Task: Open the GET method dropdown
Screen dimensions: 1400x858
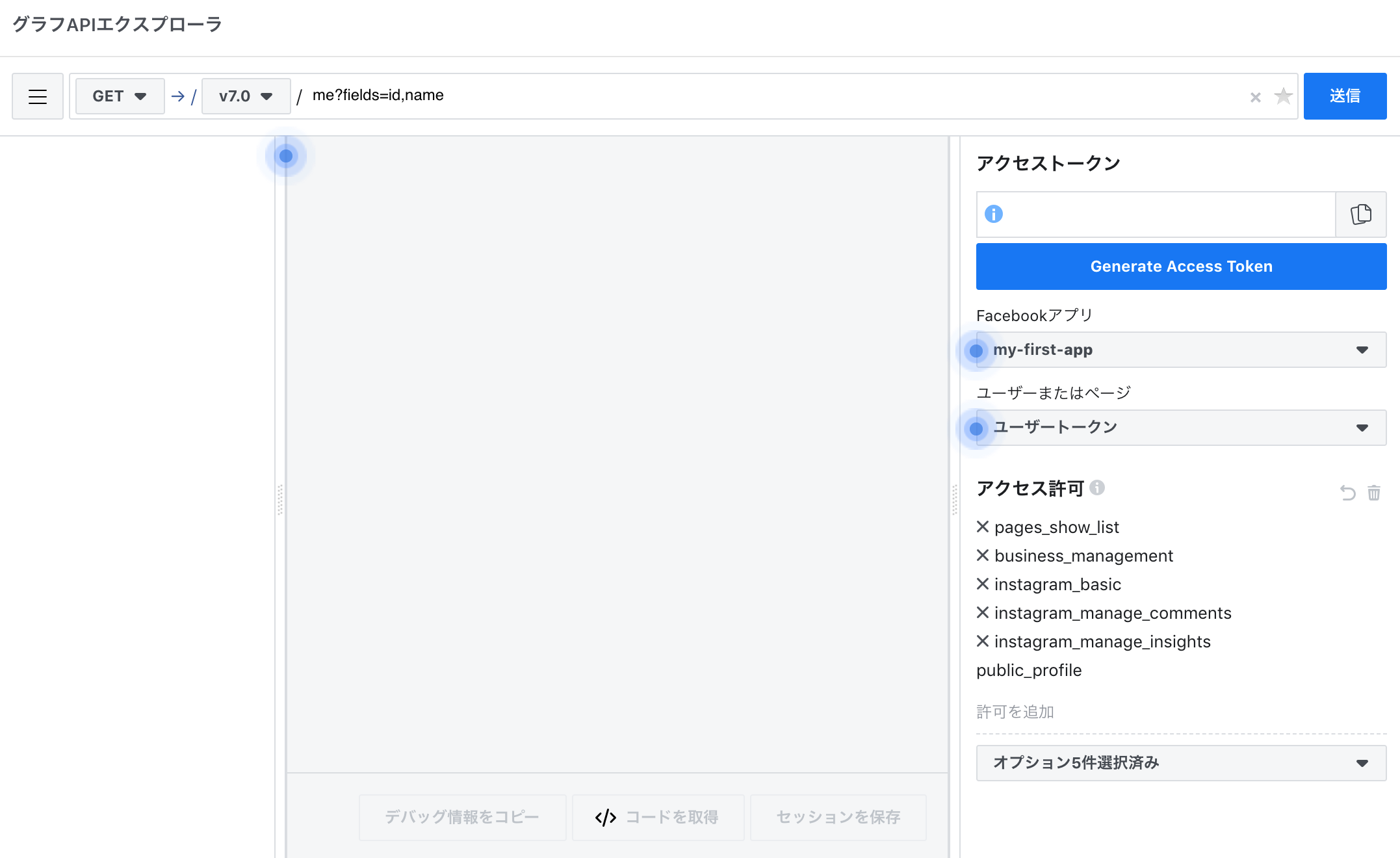Action: click(x=118, y=96)
